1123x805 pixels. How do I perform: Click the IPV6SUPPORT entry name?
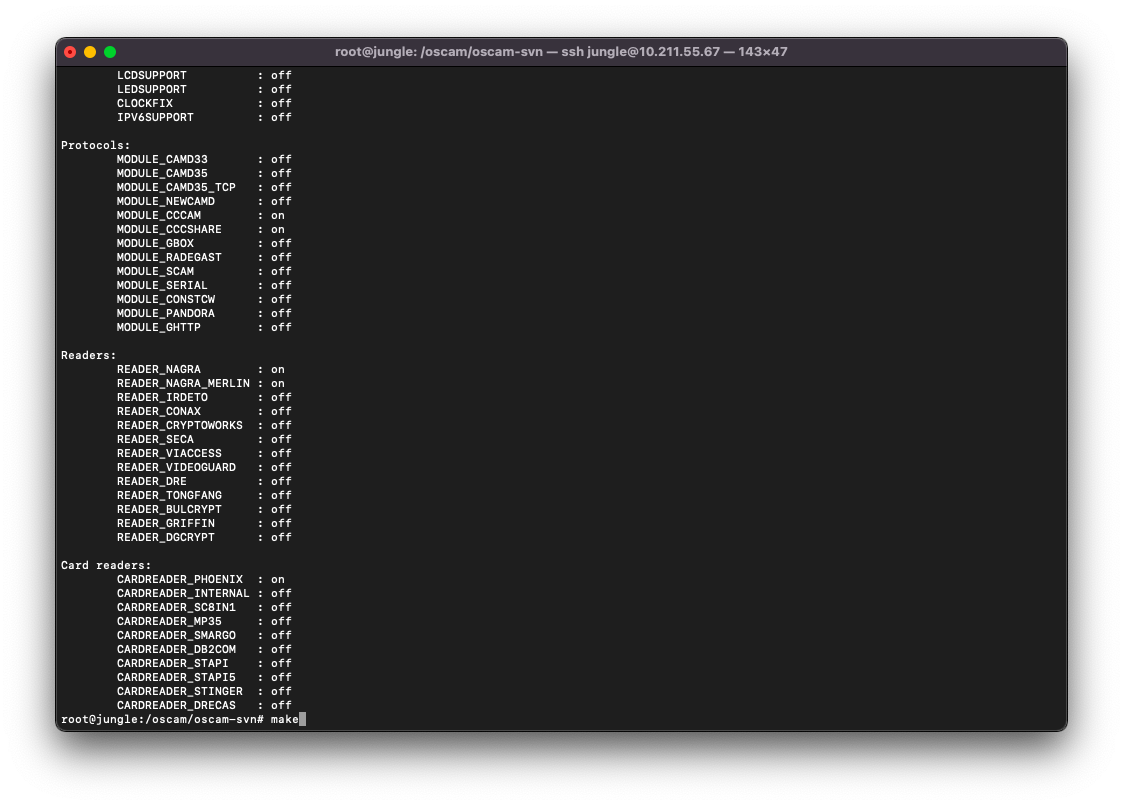click(x=155, y=117)
